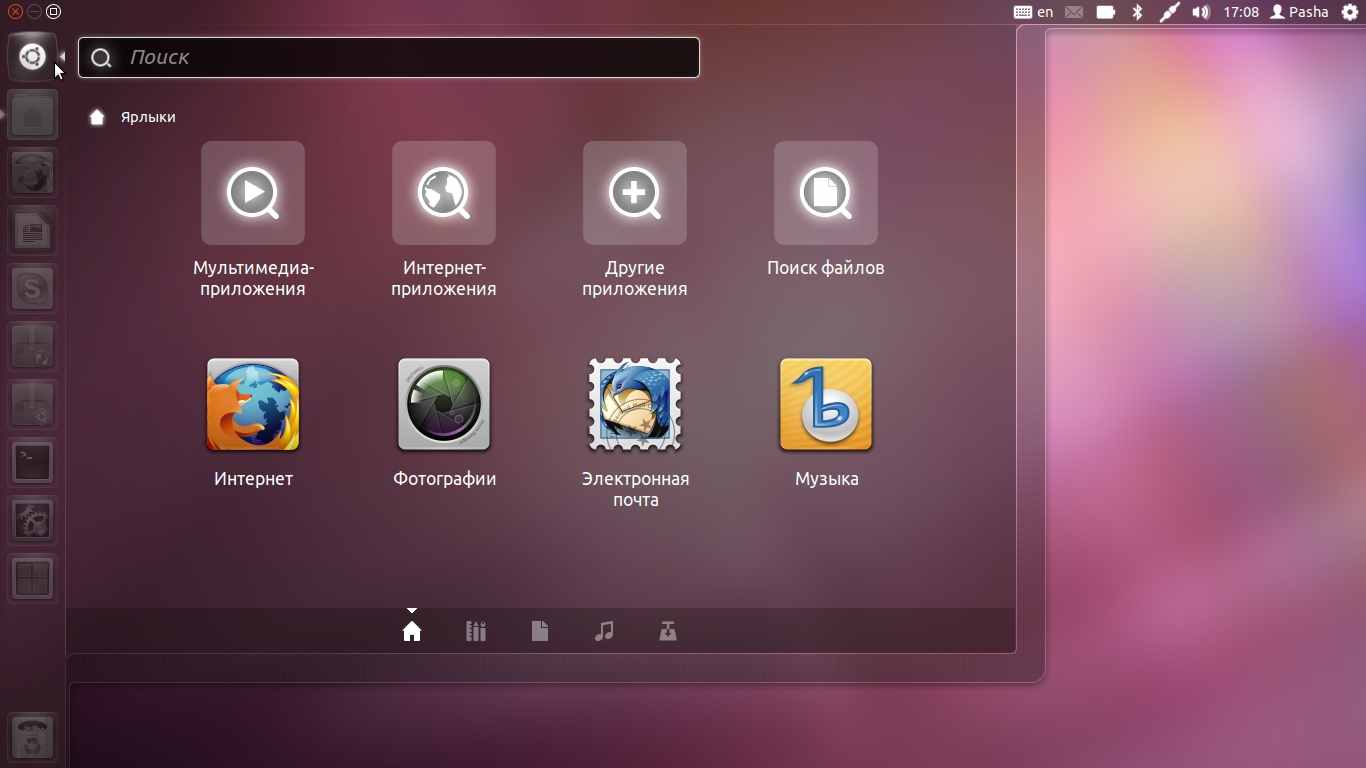Open the Skype launcher icon
This screenshot has width=1366, height=768.
click(32, 289)
